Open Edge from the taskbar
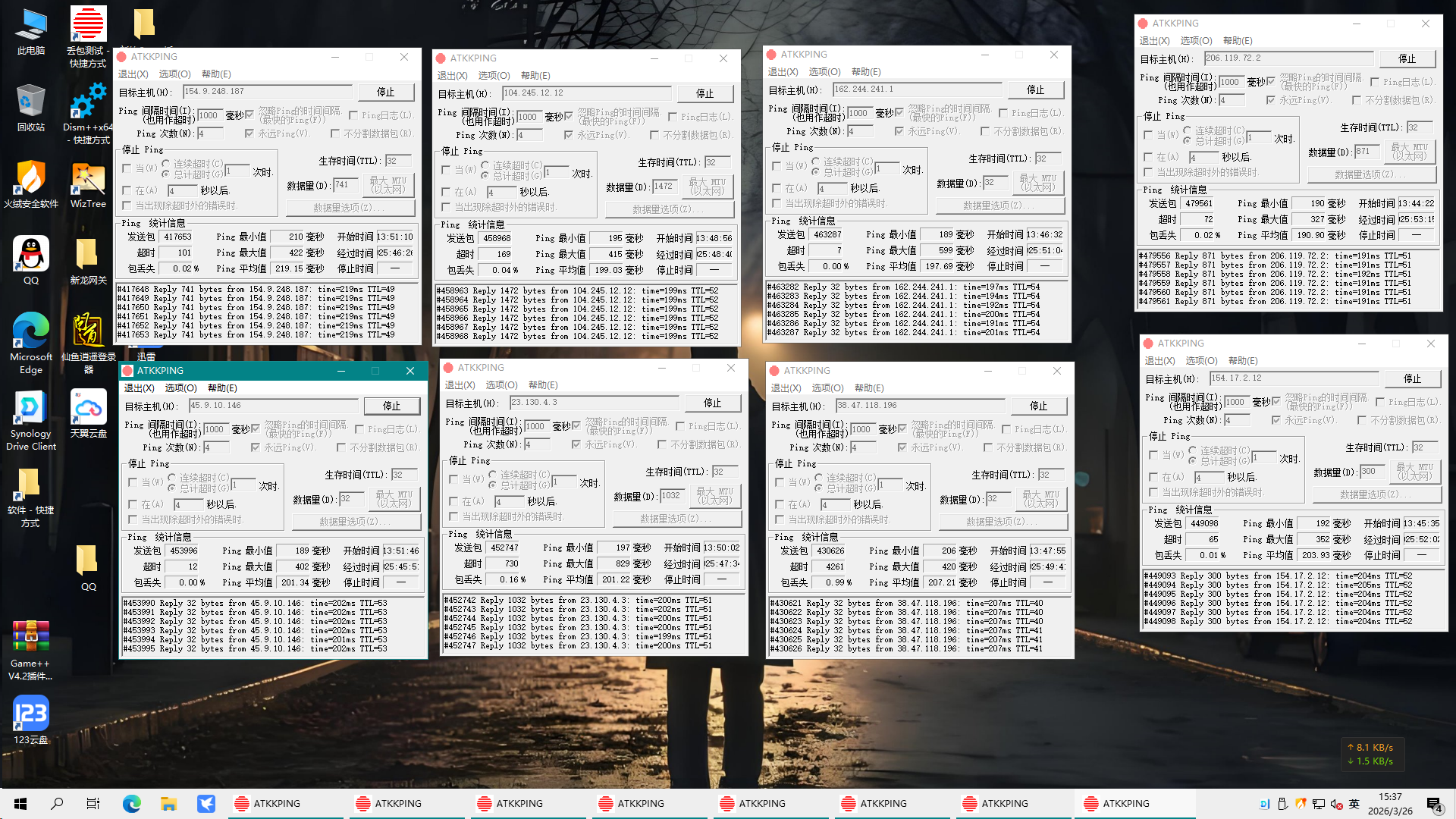 tap(132, 804)
